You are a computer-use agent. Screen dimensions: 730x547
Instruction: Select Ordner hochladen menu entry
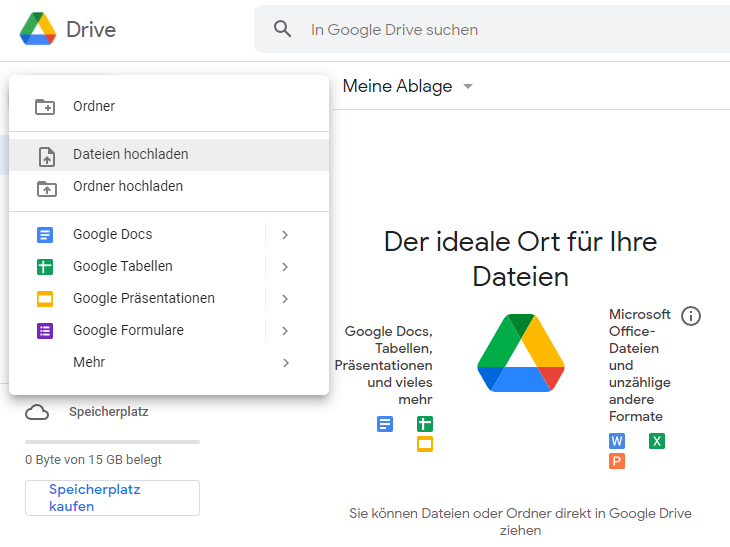pyautogui.click(x=169, y=187)
